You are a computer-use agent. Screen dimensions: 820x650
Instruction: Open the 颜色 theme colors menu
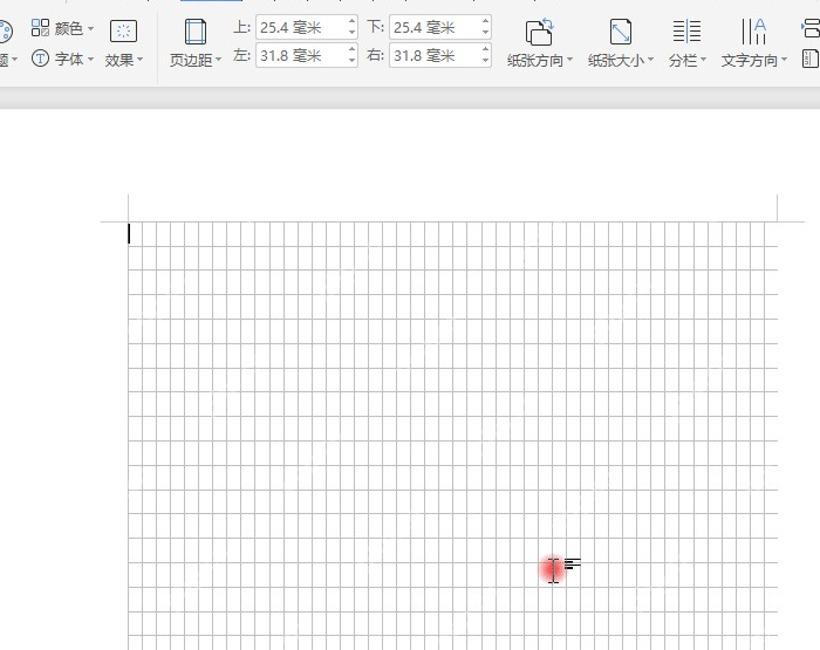(62, 28)
